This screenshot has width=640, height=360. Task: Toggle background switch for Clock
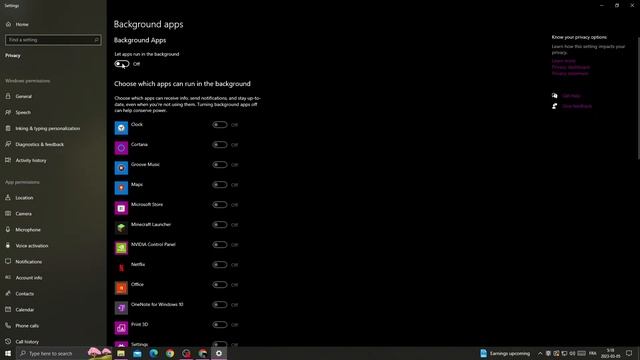(x=220, y=124)
